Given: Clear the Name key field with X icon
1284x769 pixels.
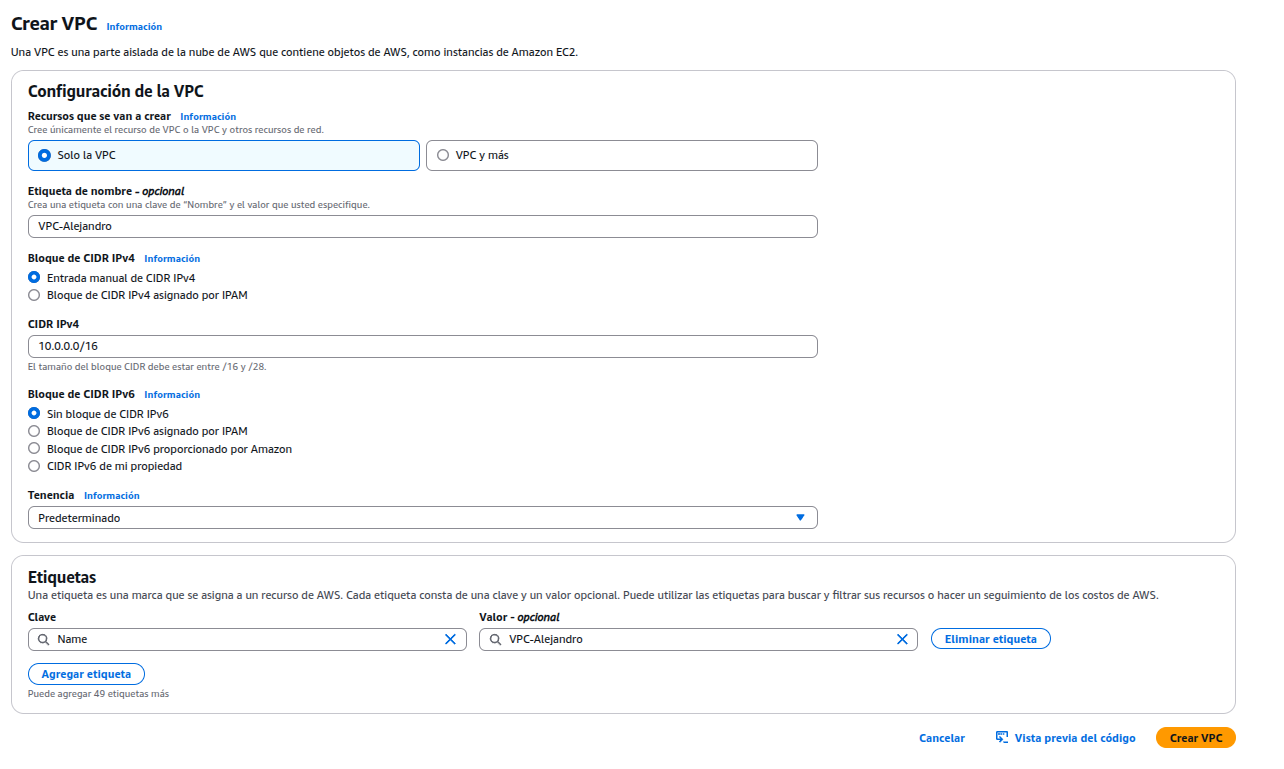Looking at the screenshot, I should tap(450, 639).
